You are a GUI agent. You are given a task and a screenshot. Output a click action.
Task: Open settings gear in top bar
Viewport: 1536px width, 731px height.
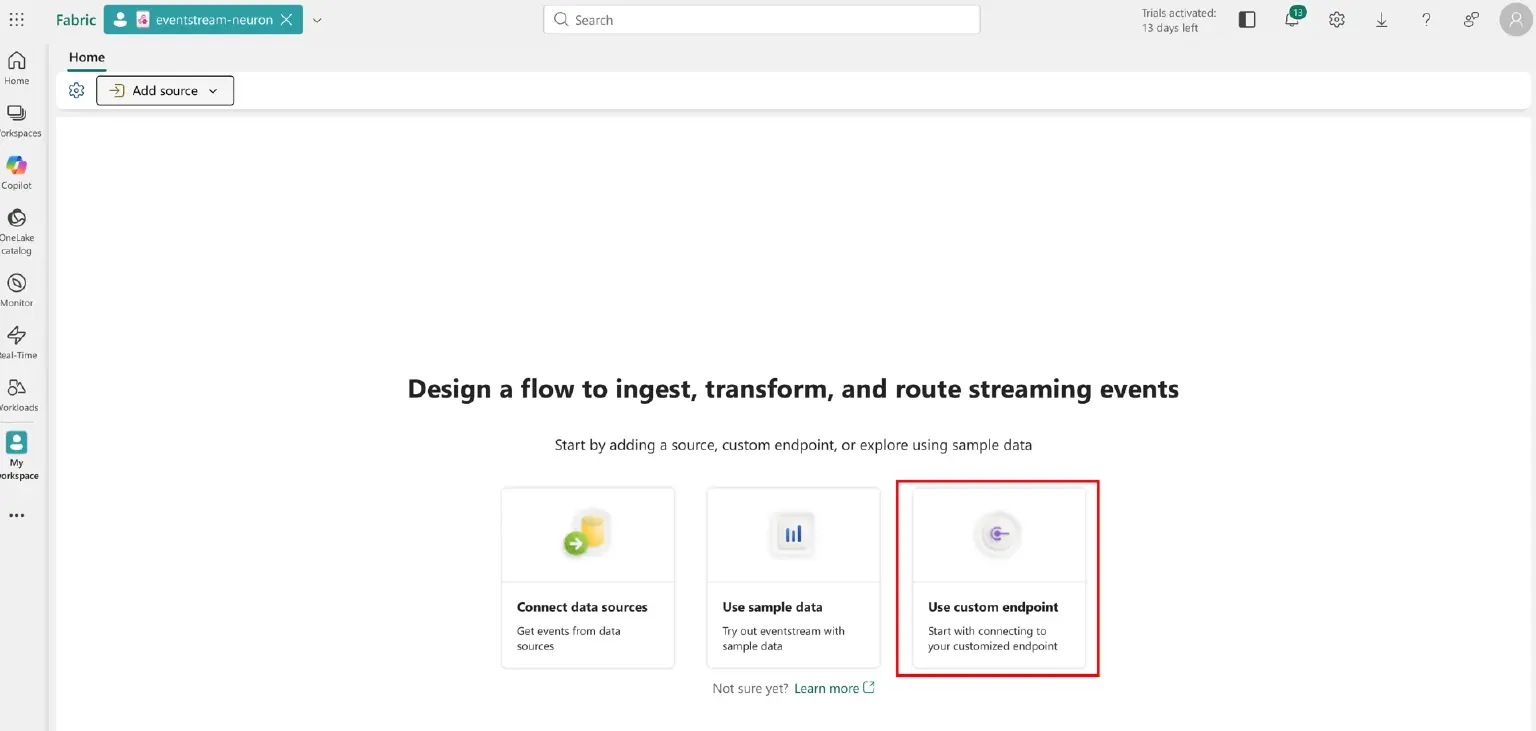tap(1337, 20)
